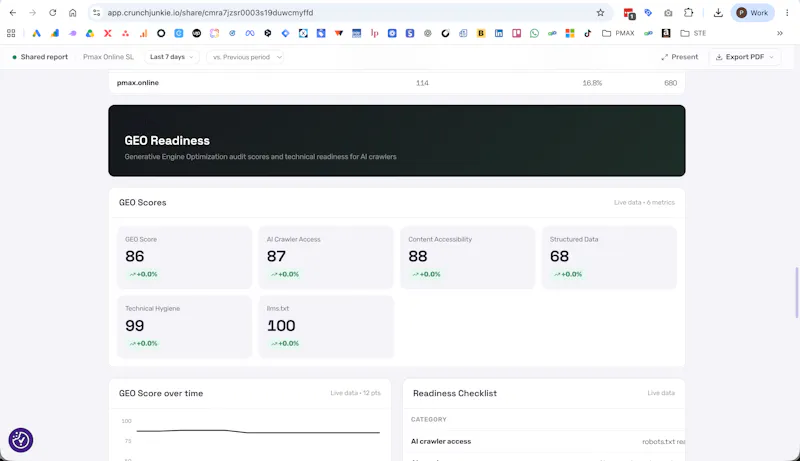Image resolution: width=800 pixels, height=461 pixels.
Task: Open the browser downloads icon
Action: click(x=718, y=13)
